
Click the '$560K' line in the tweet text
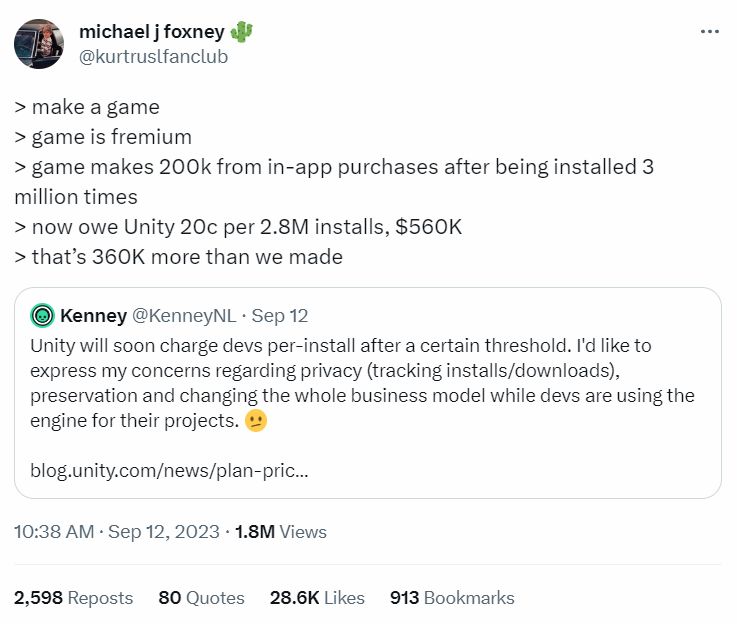coord(238,227)
